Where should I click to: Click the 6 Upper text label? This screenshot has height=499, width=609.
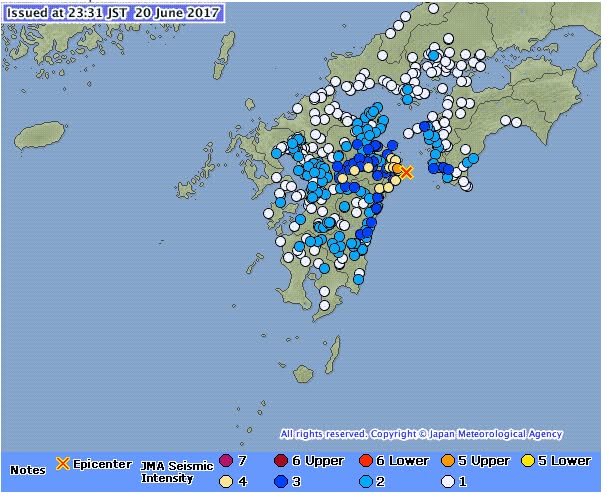point(317,462)
